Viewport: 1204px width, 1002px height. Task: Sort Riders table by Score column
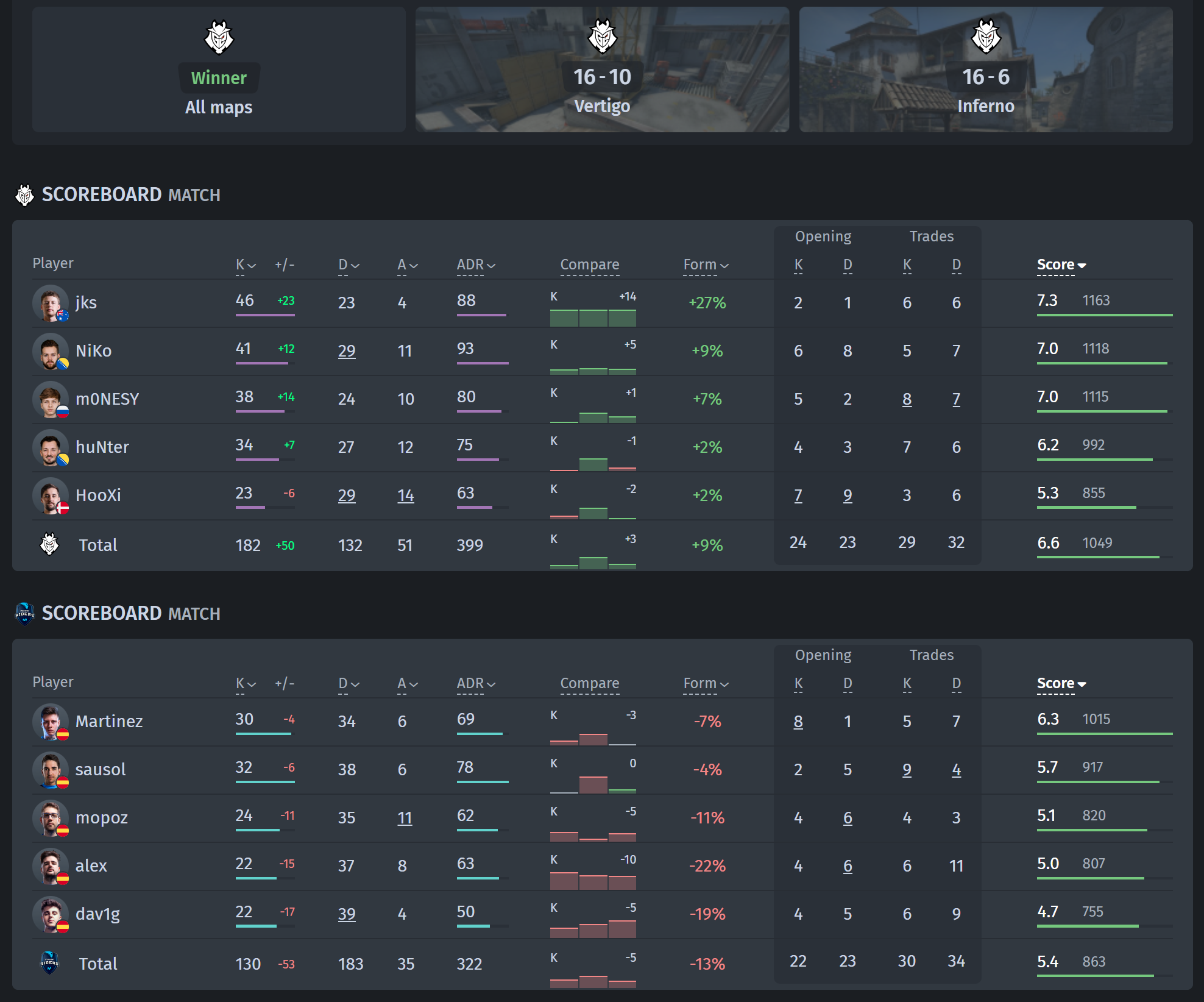coord(1061,684)
